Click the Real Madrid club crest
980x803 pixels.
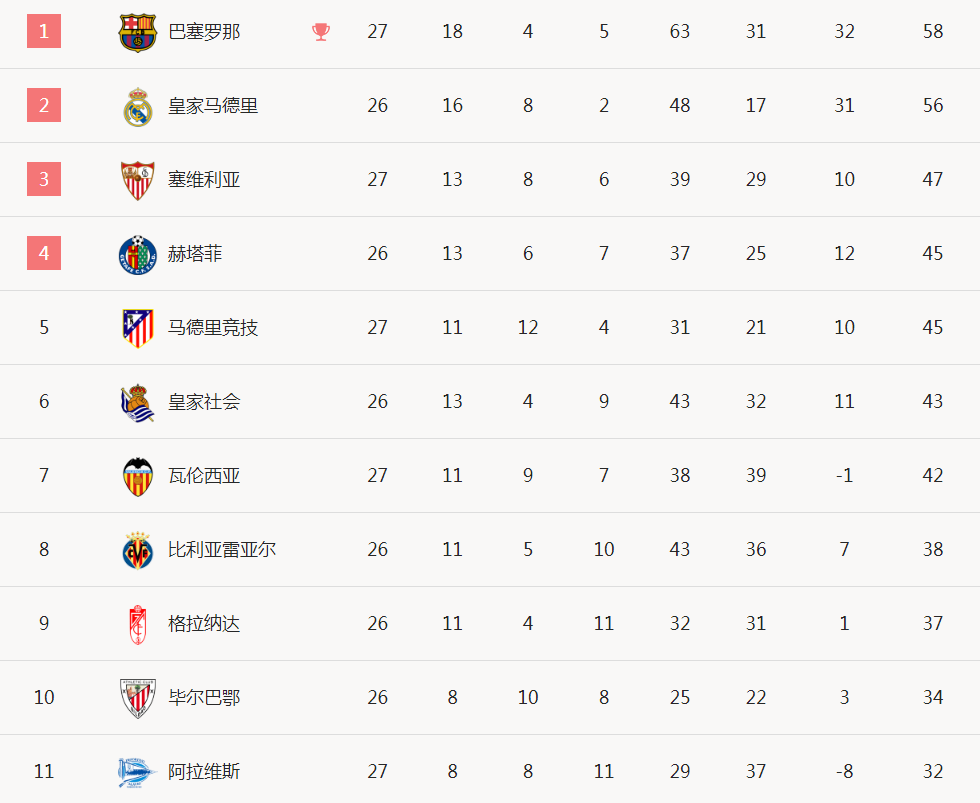click(x=138, y=107)
